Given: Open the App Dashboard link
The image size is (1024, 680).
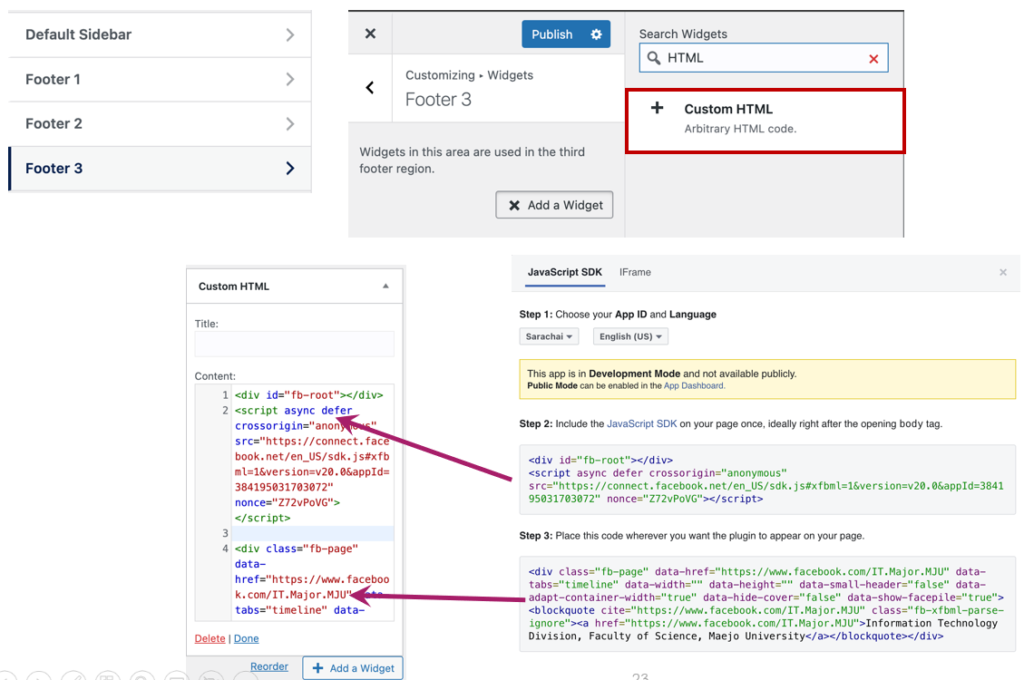Looking at the screenshot, I should point(694,386).
